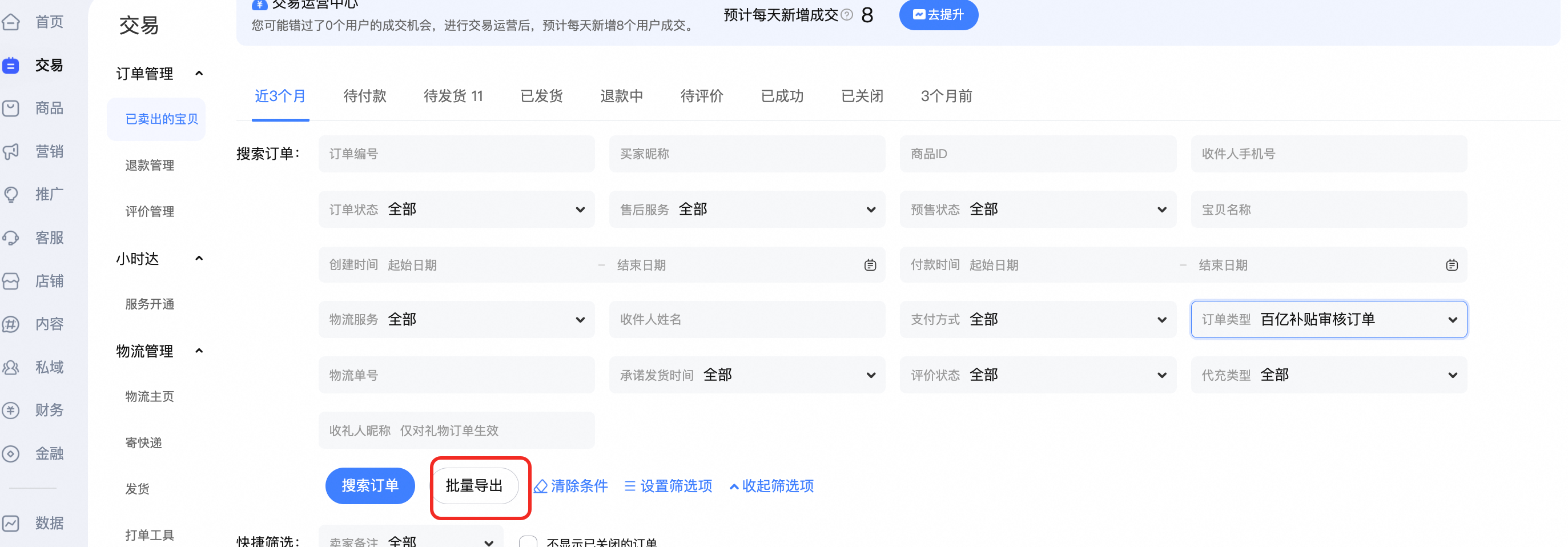Image resolution: width=1568 pixels, height=547 pixels.
Task: Switch to the 退款中 tab
Action: tap(621, 96)
